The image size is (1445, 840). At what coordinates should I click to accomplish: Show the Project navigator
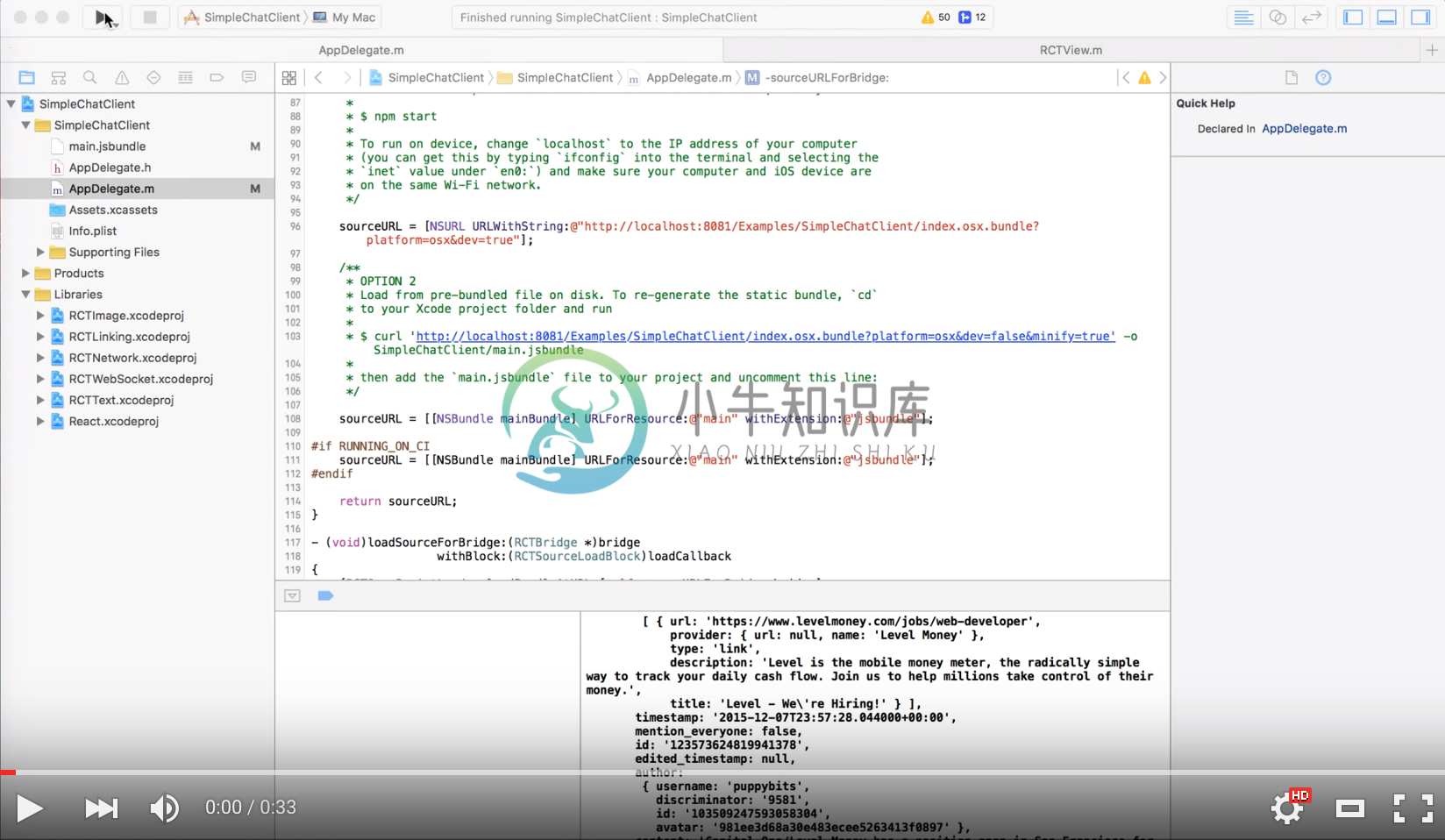27,78
